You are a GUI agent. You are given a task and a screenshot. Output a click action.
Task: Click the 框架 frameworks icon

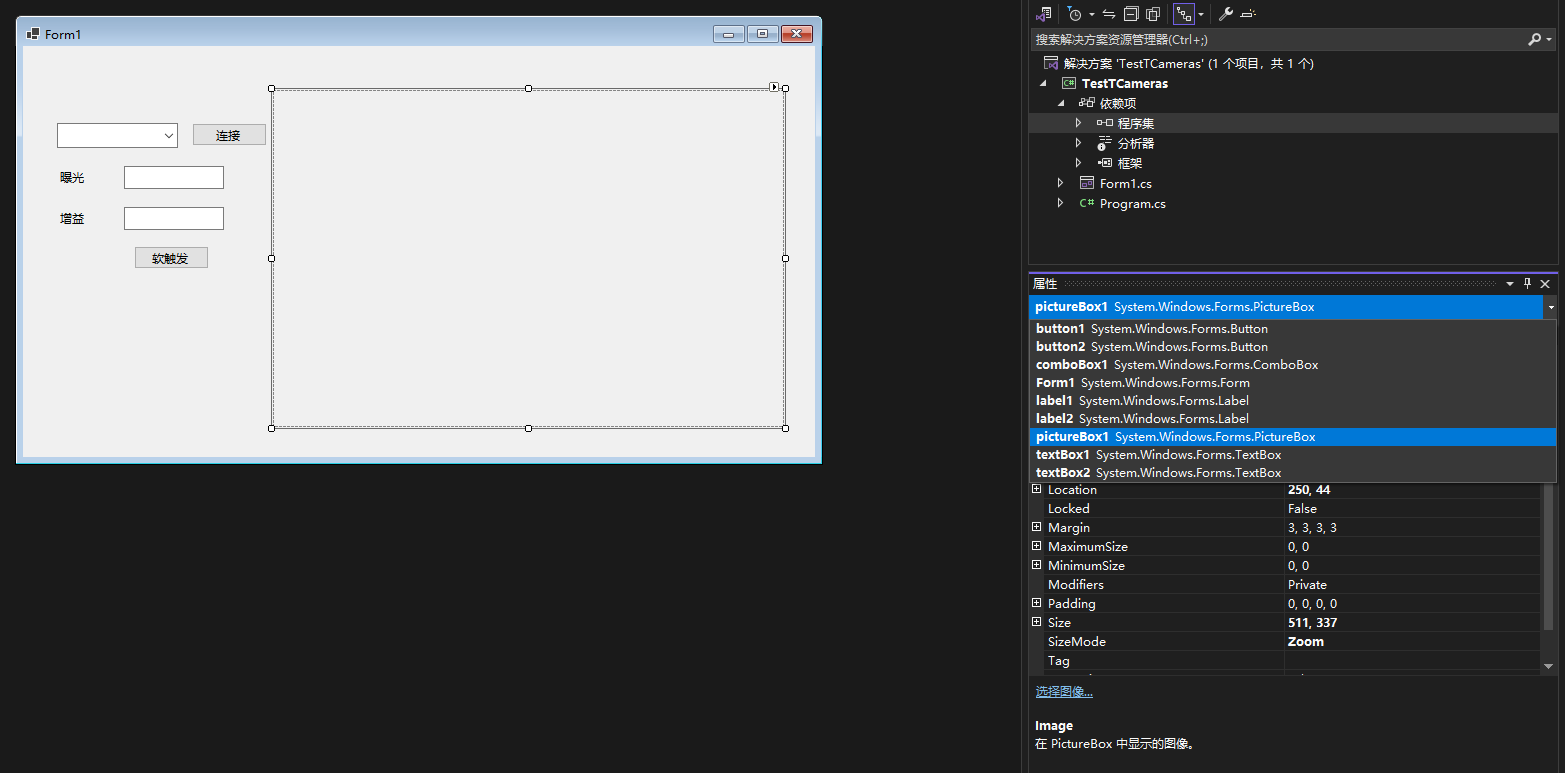1105,163
